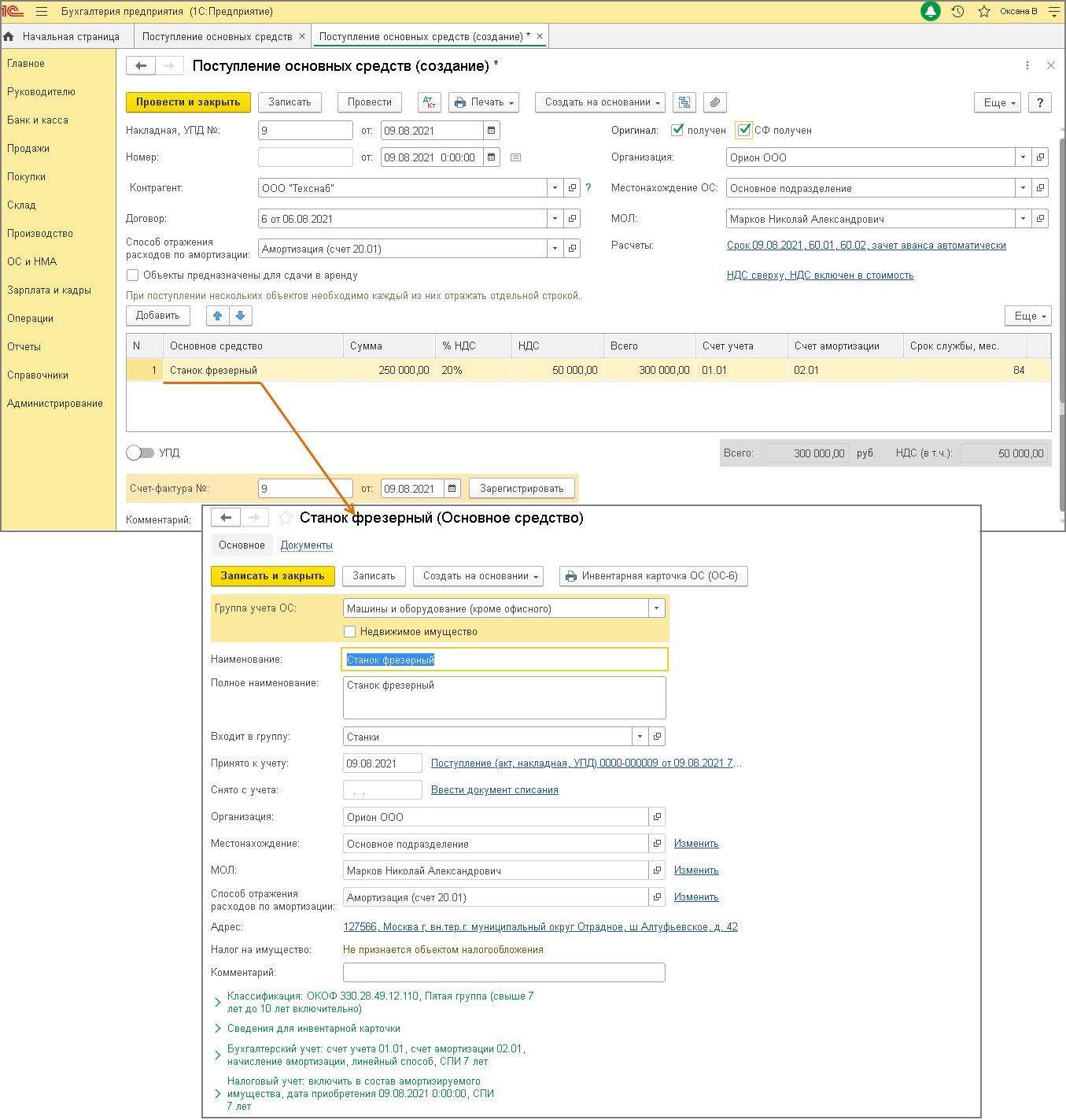Open Организация record via open icon
Viewport: 1066px width, 1120px height.
pos(1040,157)
